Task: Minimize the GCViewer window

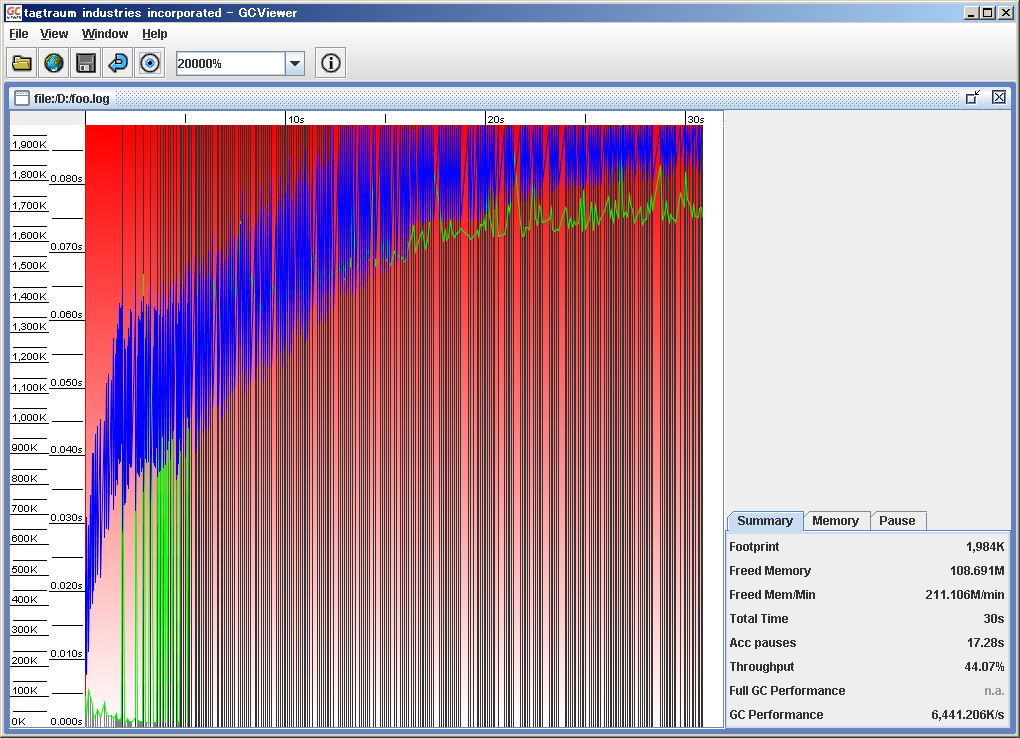Action: [x=971, y=12]
